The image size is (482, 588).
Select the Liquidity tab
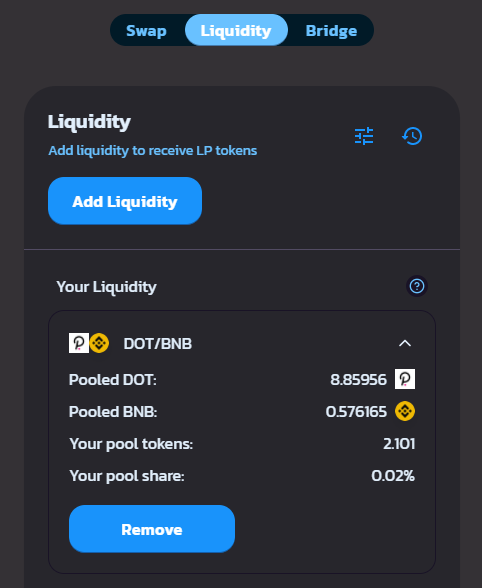coord(236,30)
